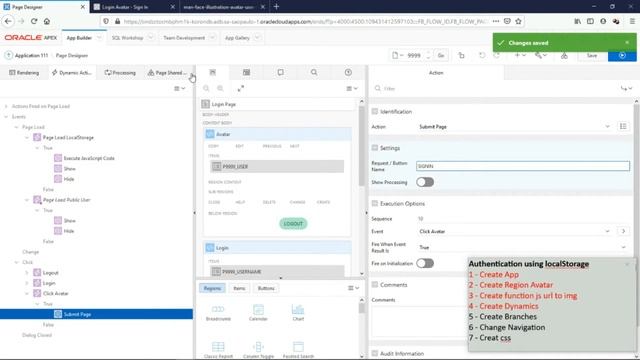Go to the Click Avatar event via arrow button
640x360 pixels.
(623, 231)
